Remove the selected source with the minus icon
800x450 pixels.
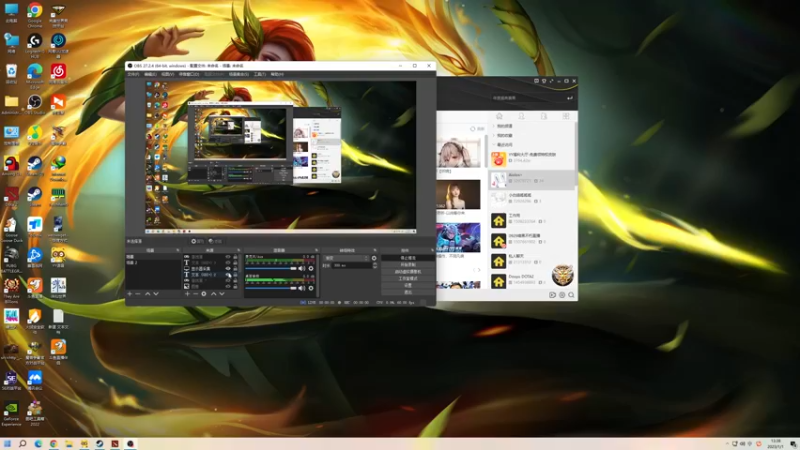tap(195, 294)
